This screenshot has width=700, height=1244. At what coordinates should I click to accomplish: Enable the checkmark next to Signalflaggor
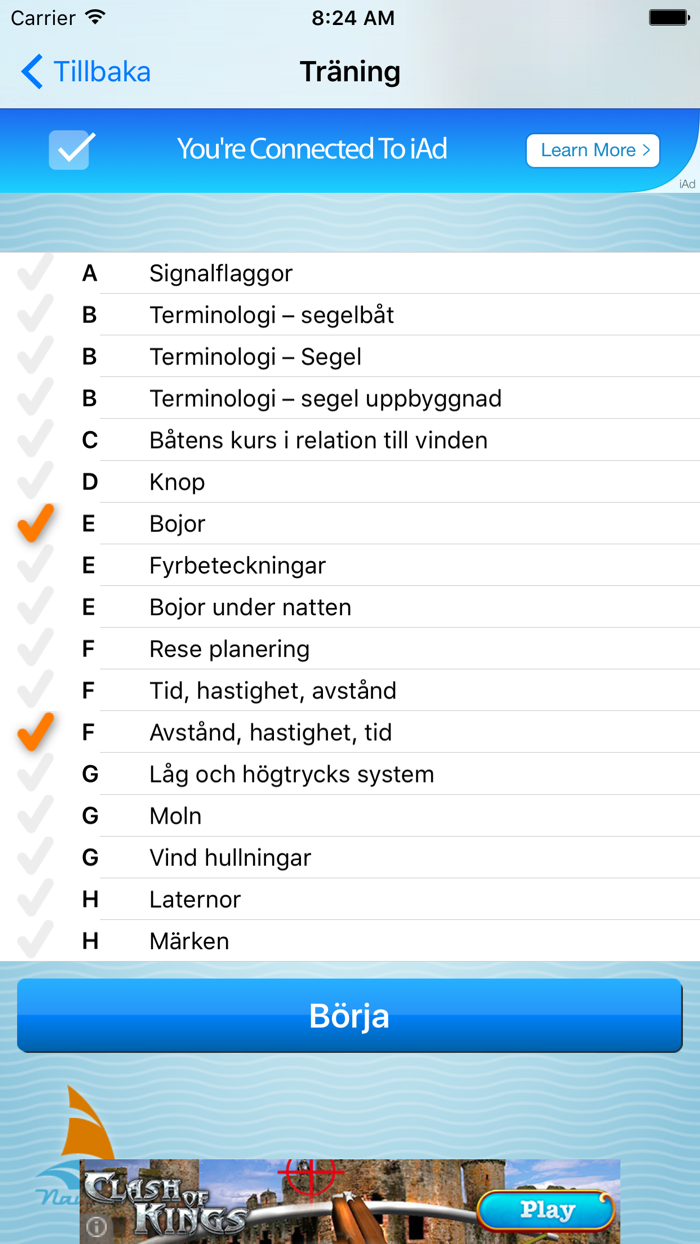(36, 272)
